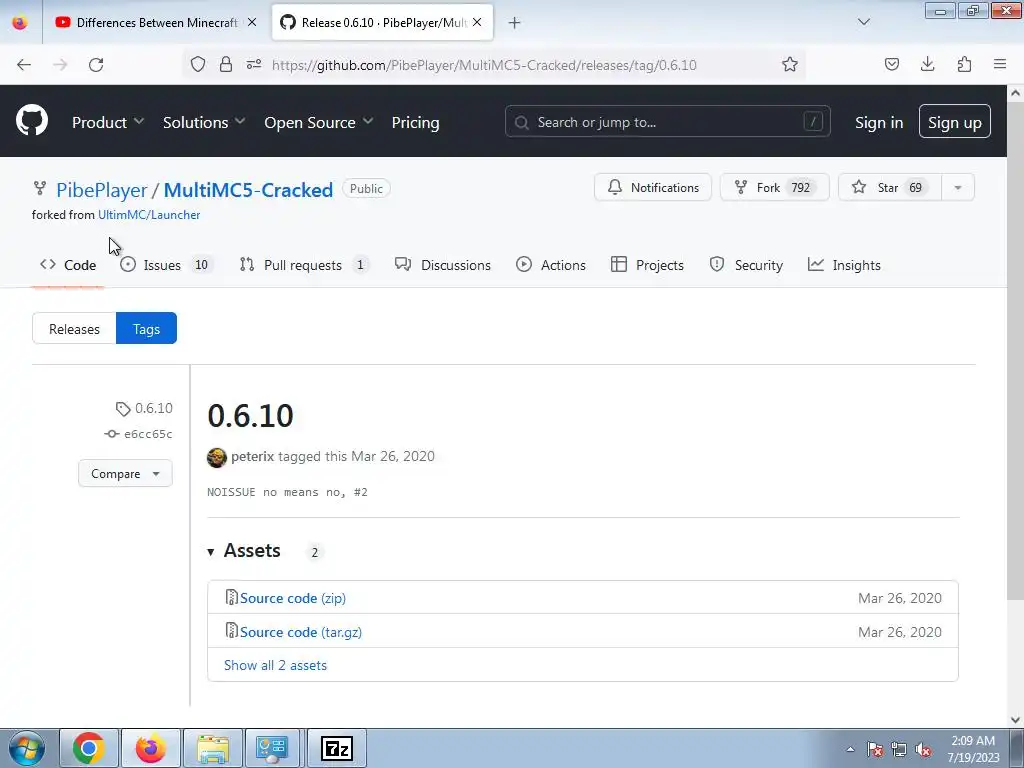
Task: Open Chrome from the taskbar
Action: pos(89,748)
